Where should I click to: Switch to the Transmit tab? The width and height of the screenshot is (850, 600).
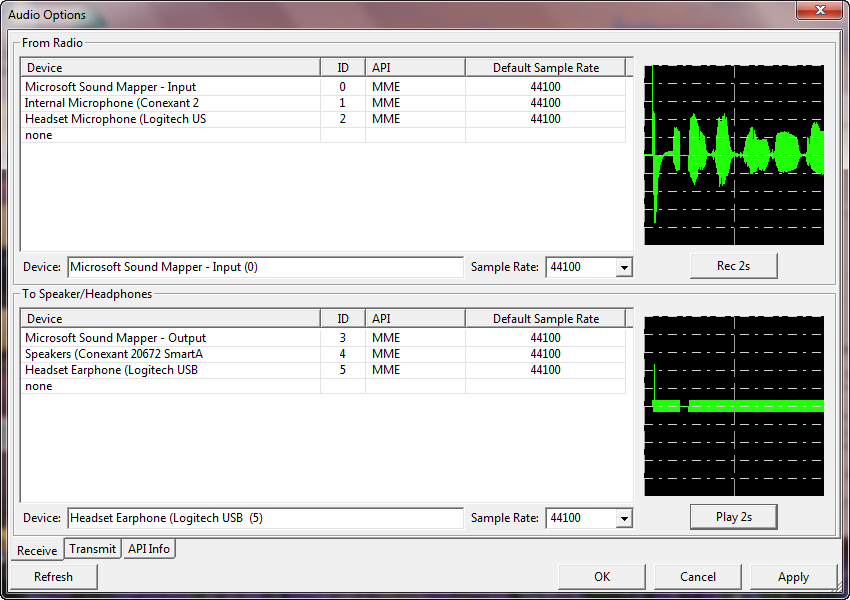pos(92,548)
